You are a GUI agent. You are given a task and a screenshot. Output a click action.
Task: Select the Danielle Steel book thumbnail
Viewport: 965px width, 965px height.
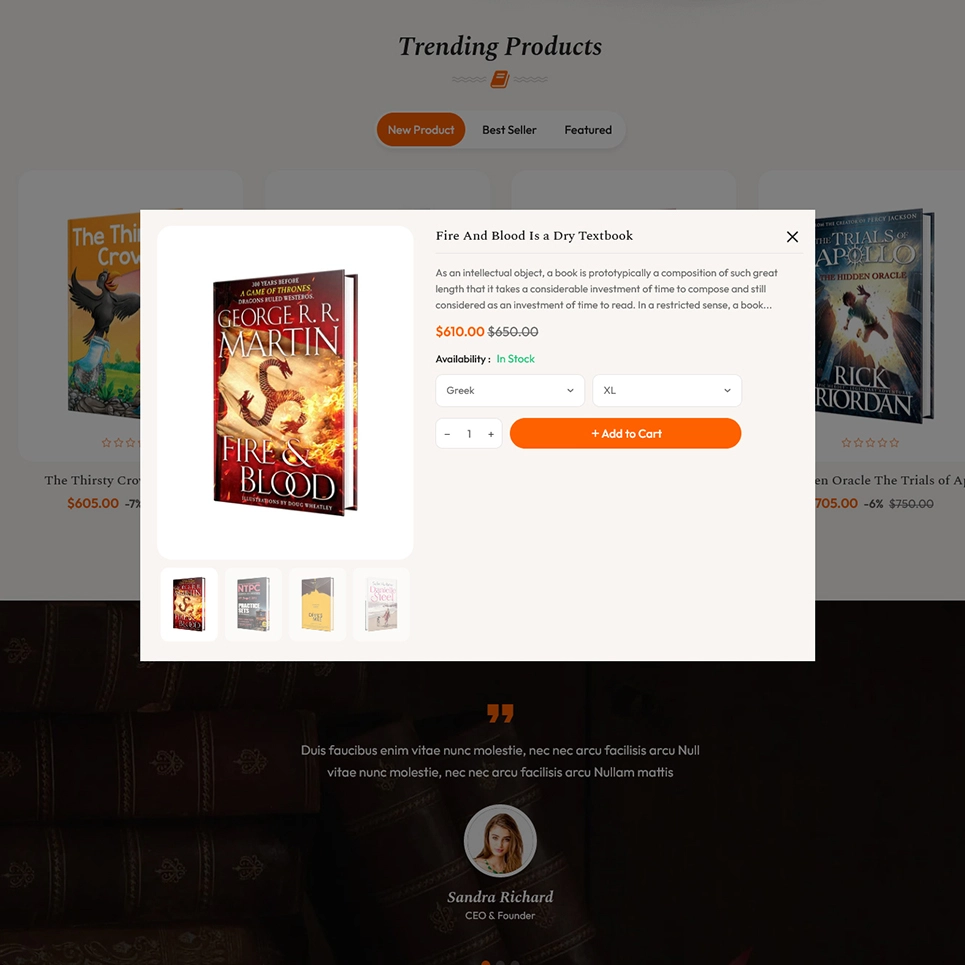pos(381,604)
